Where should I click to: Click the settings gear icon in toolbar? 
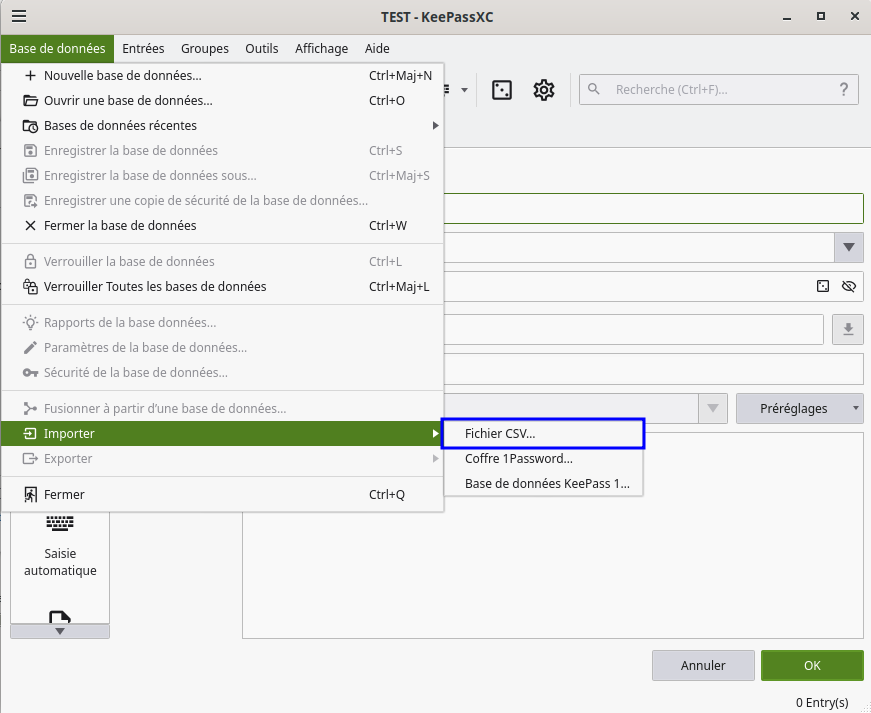point(544,90)
